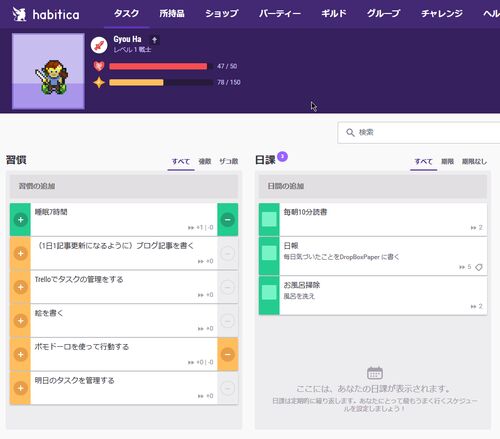Click the 検索 search field
Screen dimensions: 500x439
[419, 133]
